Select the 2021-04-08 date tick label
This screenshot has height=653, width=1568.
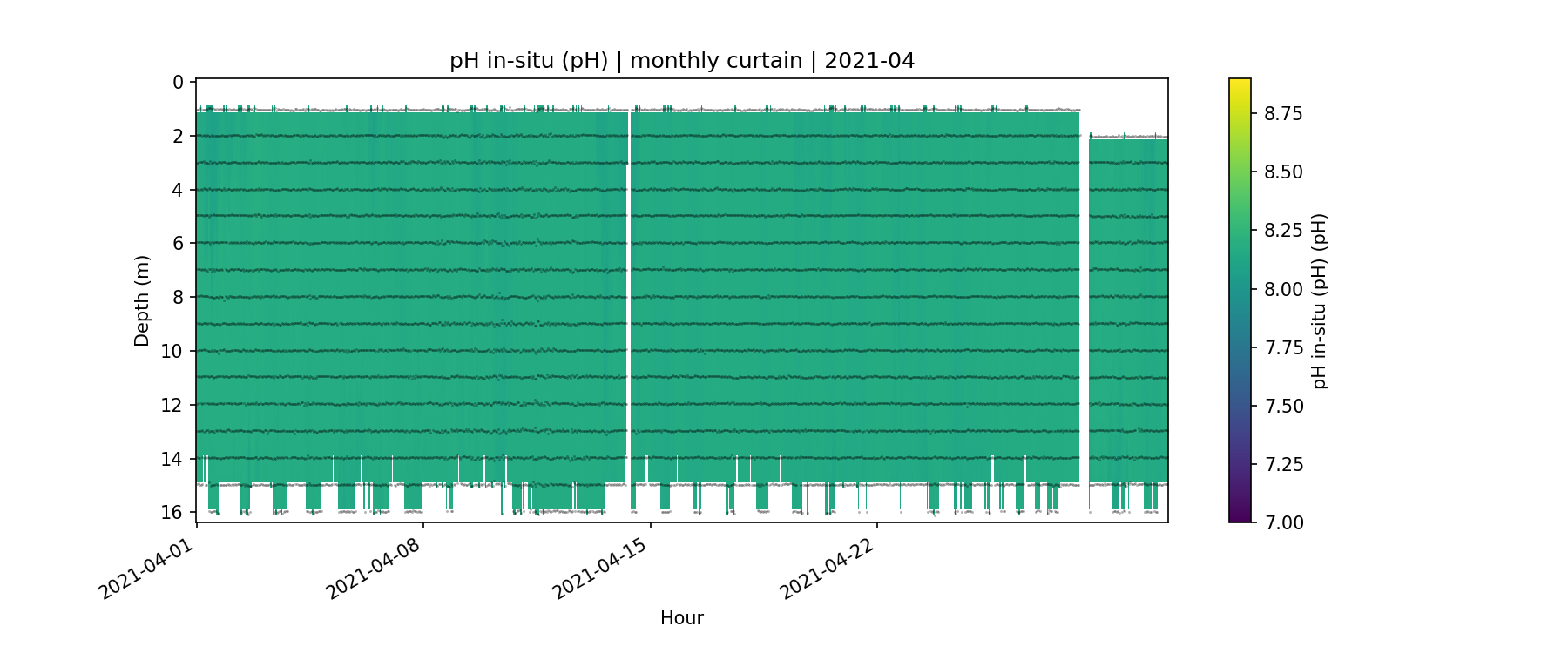coord(373,569)
